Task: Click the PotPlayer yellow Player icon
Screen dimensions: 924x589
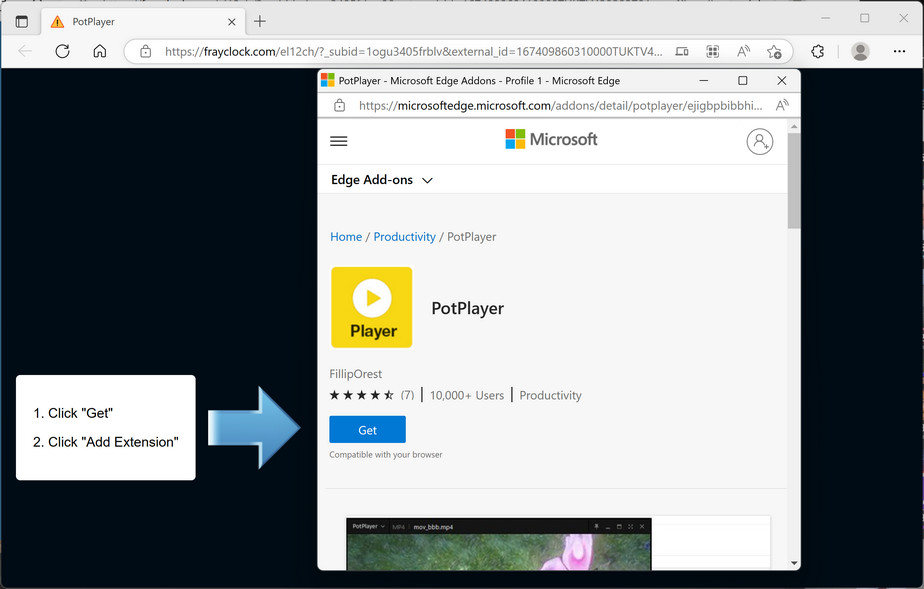Action: pos(372,307)
